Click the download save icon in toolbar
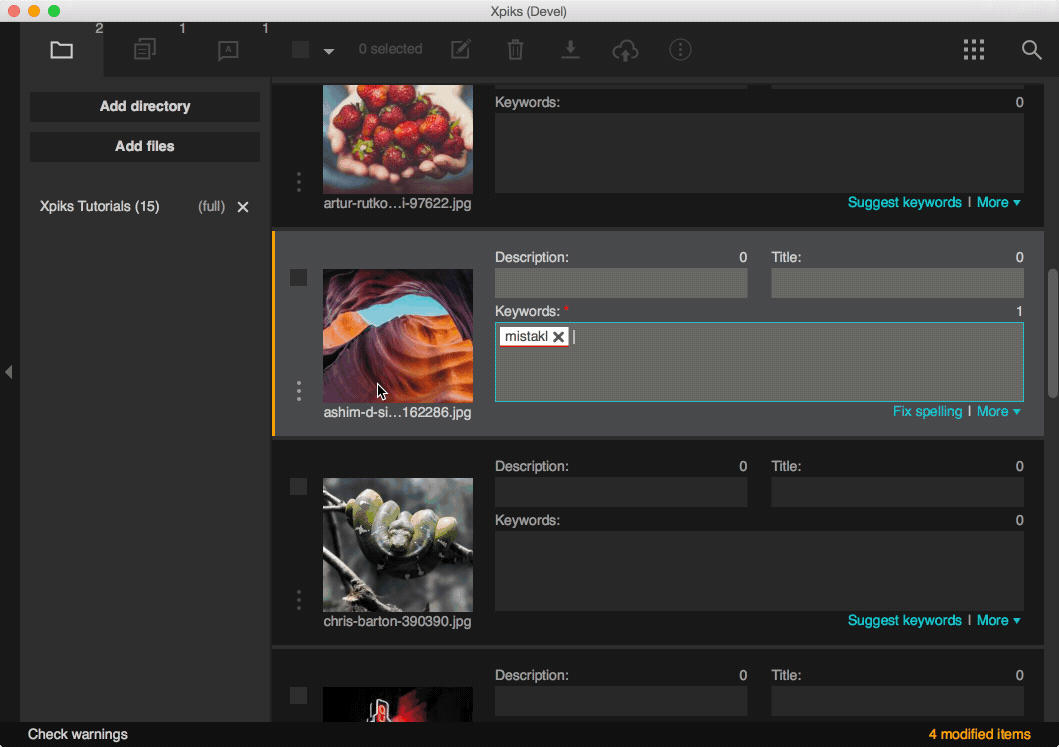Image resolution: width=1059 pixels, height=747 pixels. coord(570,49)
